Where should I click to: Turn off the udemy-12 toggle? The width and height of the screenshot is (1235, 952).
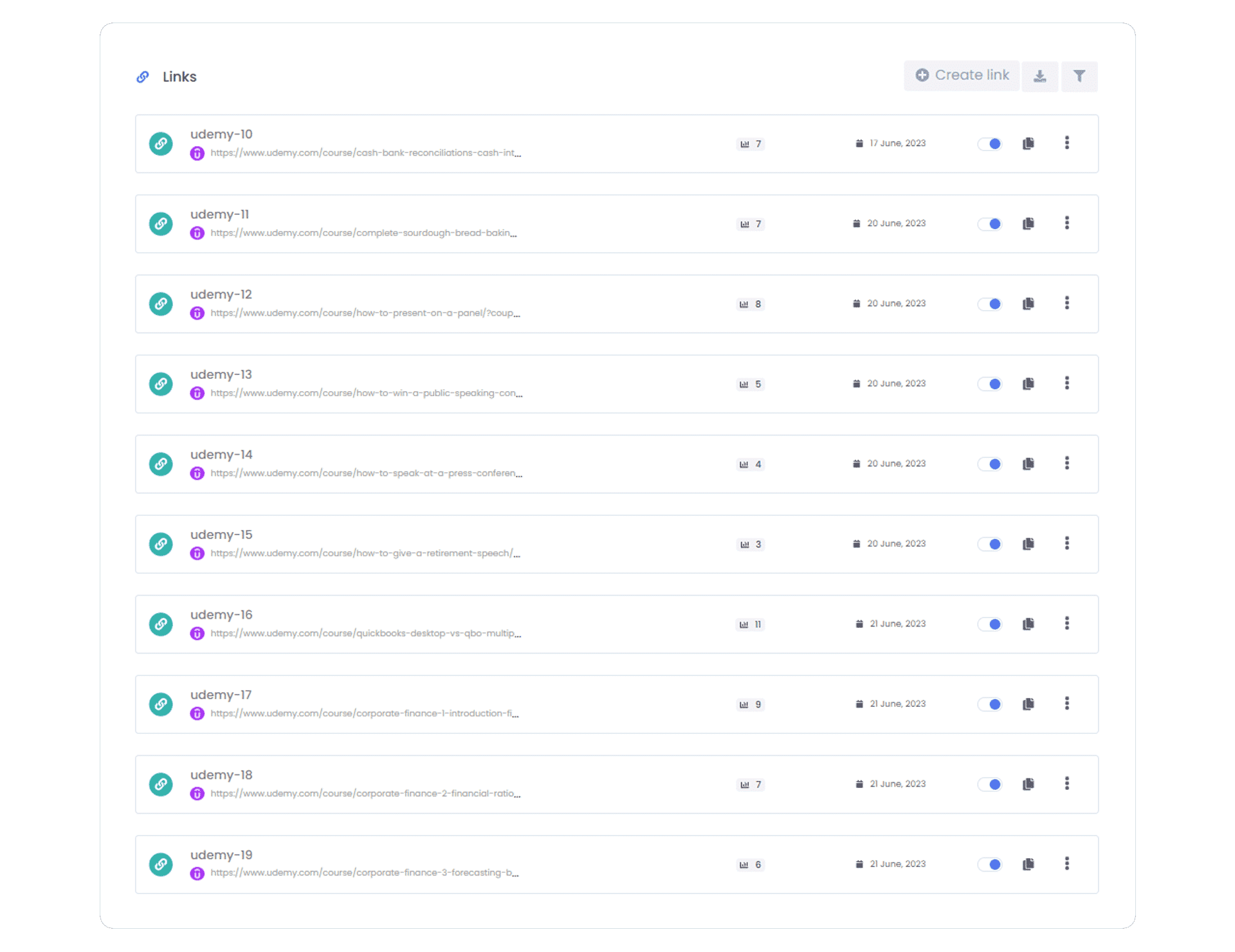click(989, 304)
